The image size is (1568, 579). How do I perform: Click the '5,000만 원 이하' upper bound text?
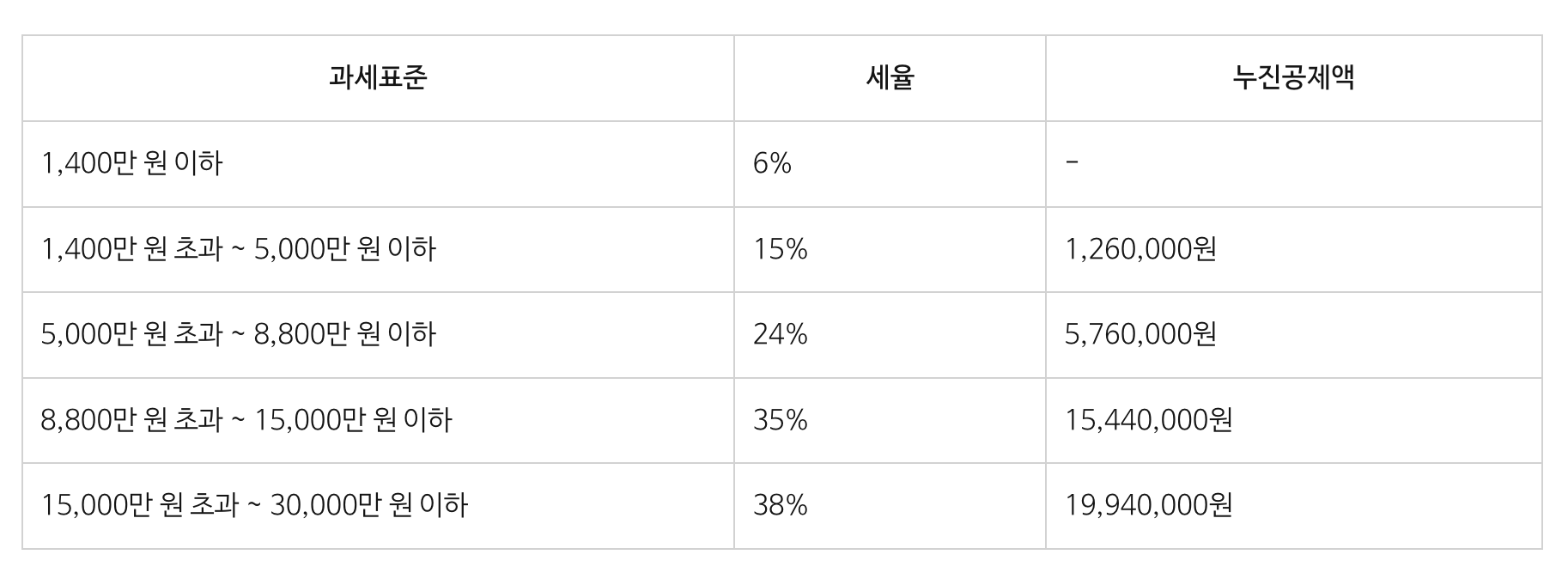click(345, 249)
